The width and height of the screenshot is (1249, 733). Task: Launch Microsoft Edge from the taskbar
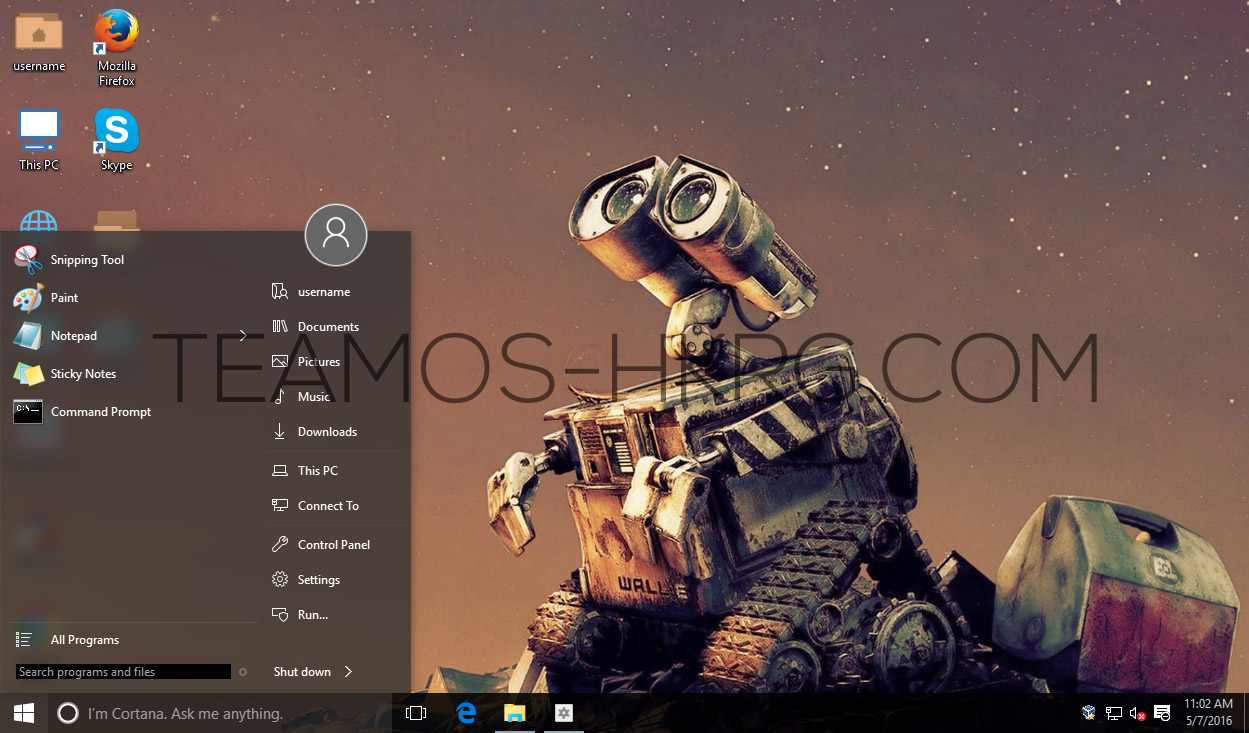click(466, 713)
